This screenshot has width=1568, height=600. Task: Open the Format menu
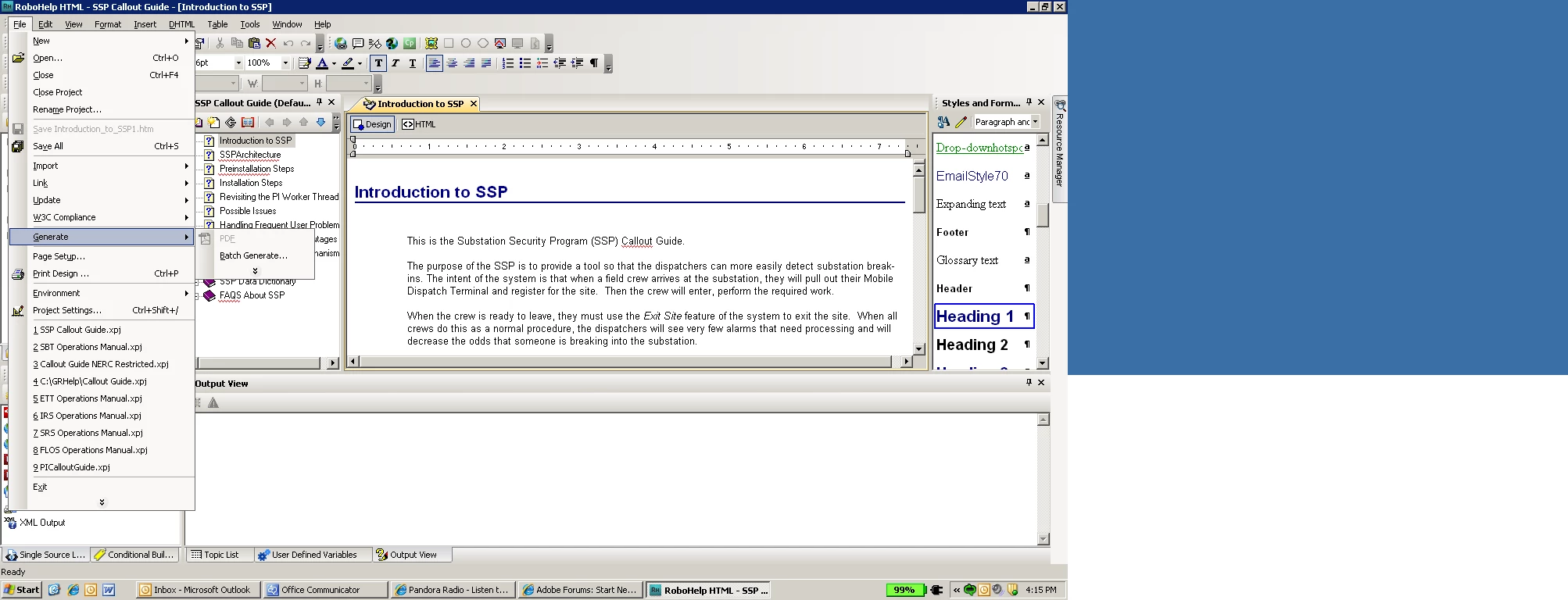pyautogui.click(x=108, y=24)
